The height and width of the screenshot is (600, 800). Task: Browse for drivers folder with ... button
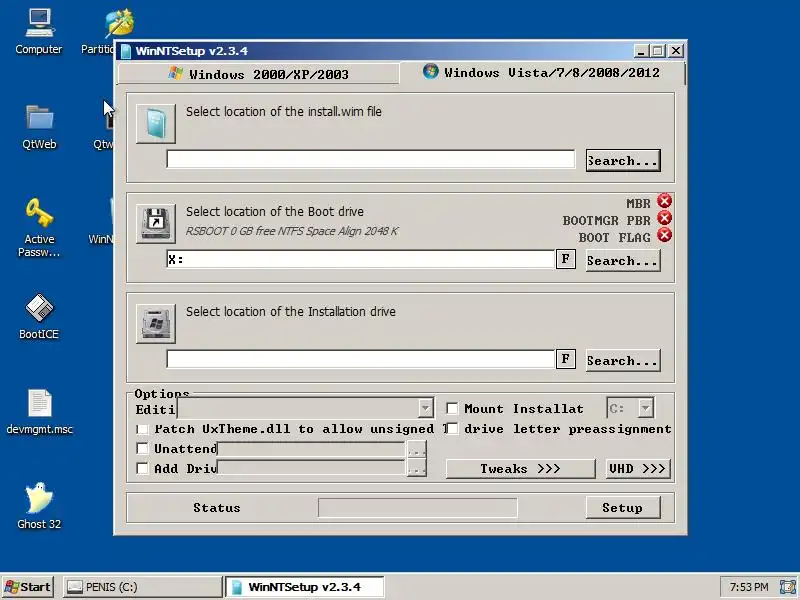click(x=416, y=468)
